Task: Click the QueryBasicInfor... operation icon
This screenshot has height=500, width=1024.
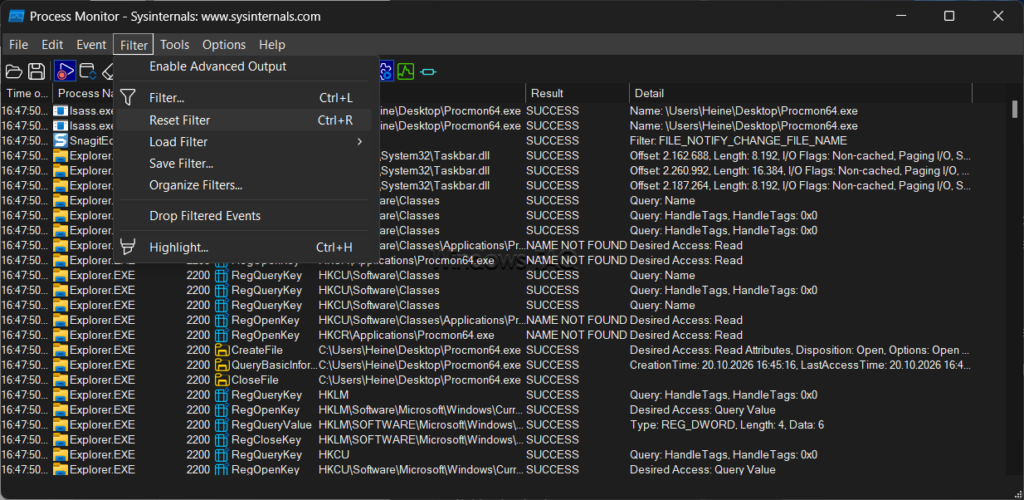Action: pos(221,365)
